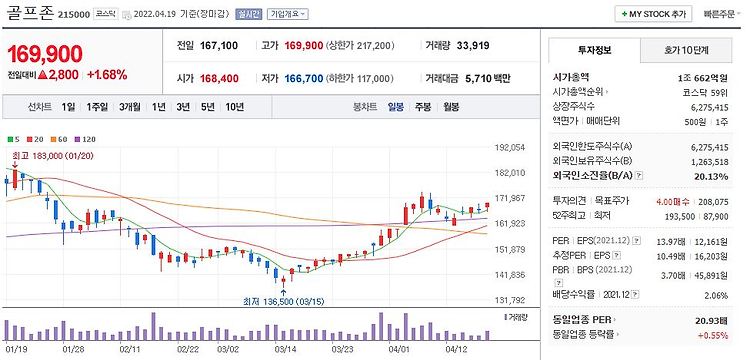Screen dimensions: 750x360
Task: Click the 거래량 legend on volume chart
Action: pos(516,317)
